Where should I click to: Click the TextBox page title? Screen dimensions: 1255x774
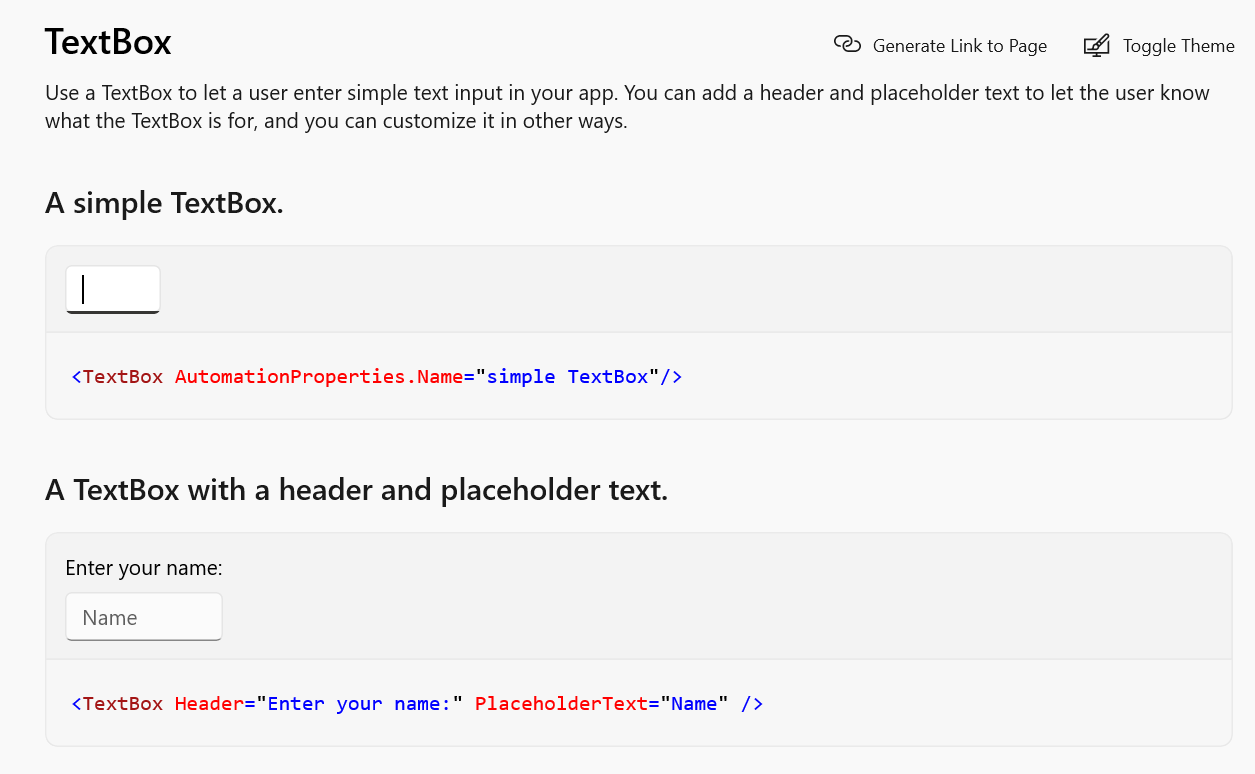click(x=108, y=42)
